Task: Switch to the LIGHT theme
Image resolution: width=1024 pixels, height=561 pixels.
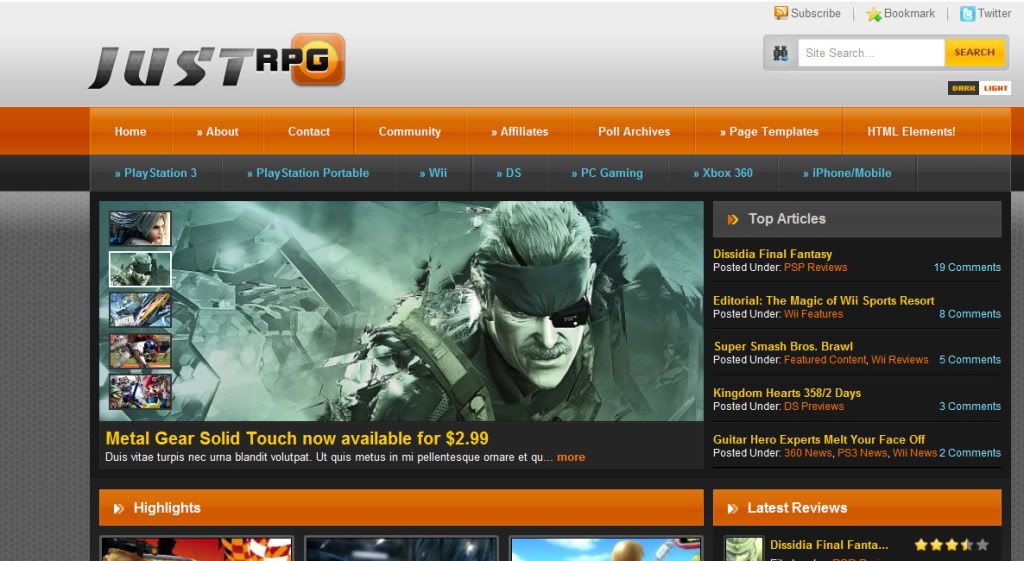Action: click(995, 88)
